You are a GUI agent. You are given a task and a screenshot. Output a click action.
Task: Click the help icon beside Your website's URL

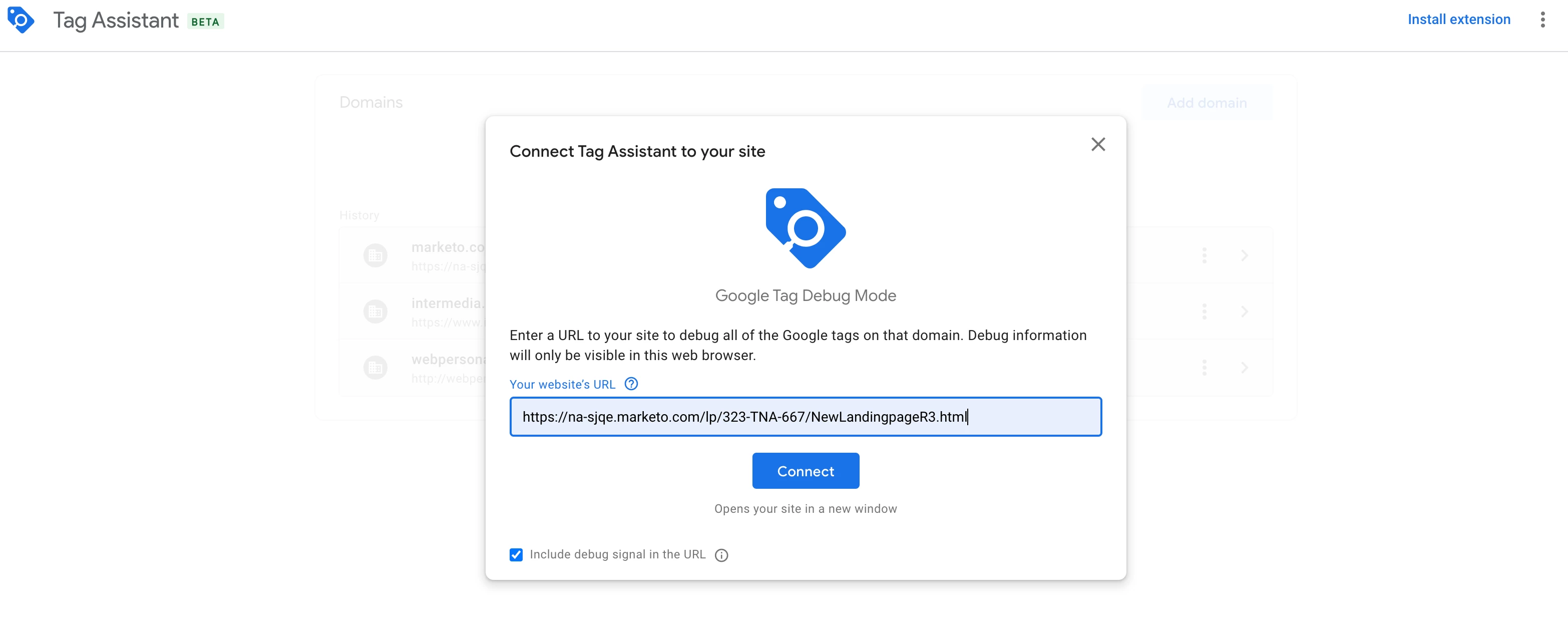click(631, 384)
